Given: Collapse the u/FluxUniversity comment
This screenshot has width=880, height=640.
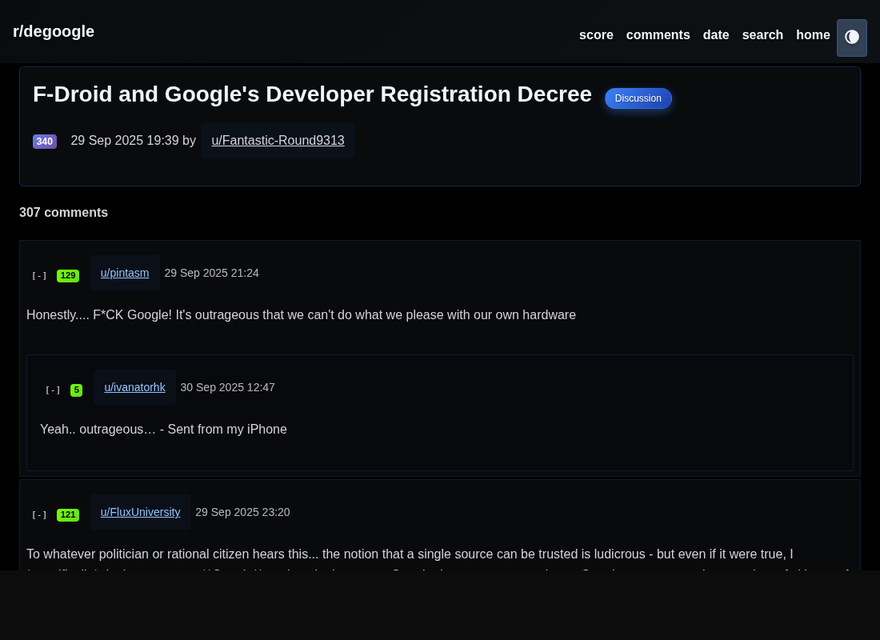Looking at the screenshot, I should (x=39, y=515).
